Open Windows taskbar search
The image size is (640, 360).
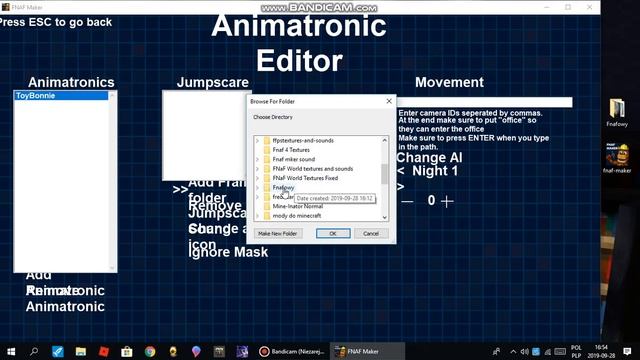click(x=34, y=351)
